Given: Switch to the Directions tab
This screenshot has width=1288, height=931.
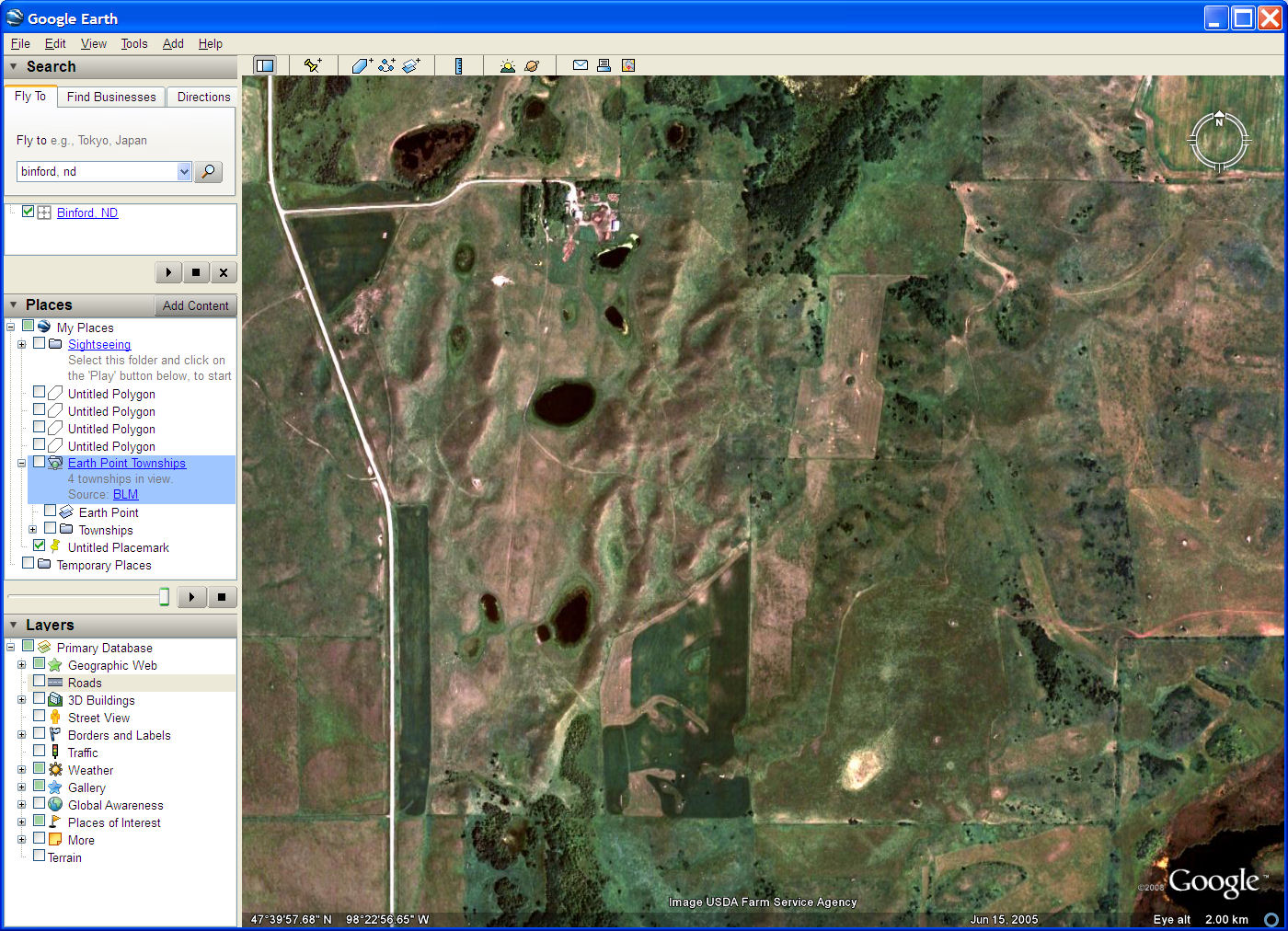Looking at the screenshot, I should [x=203, y=97].
